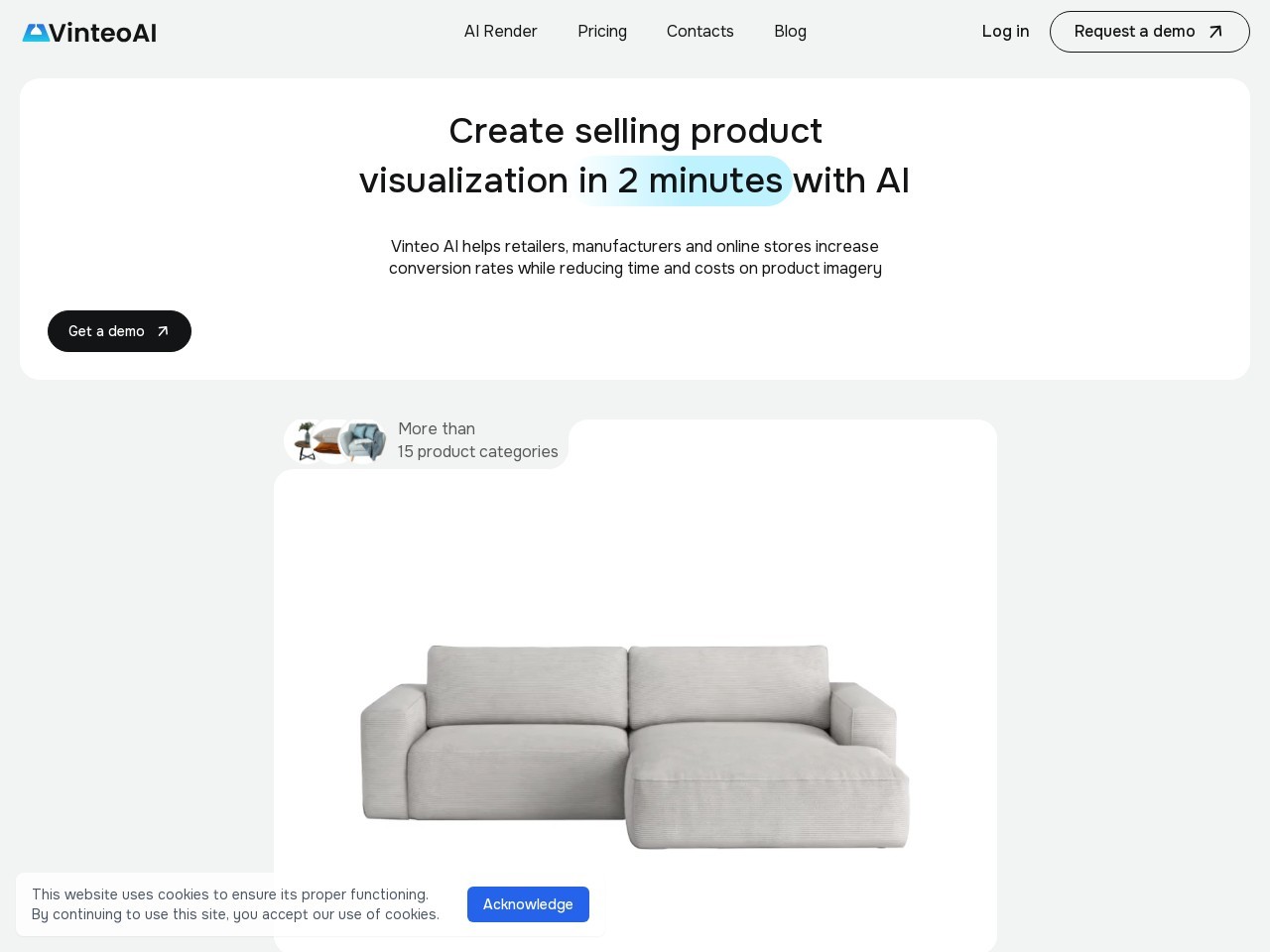Click the VinteoAI wordmark text
This screenshot has height=952, width=1270.
tap(104, 32)
